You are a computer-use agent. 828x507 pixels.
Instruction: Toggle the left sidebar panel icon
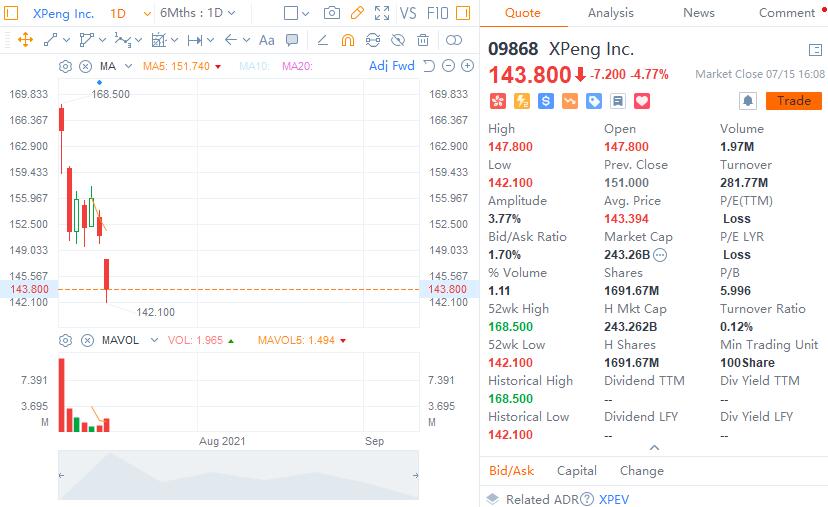point(11,13)
